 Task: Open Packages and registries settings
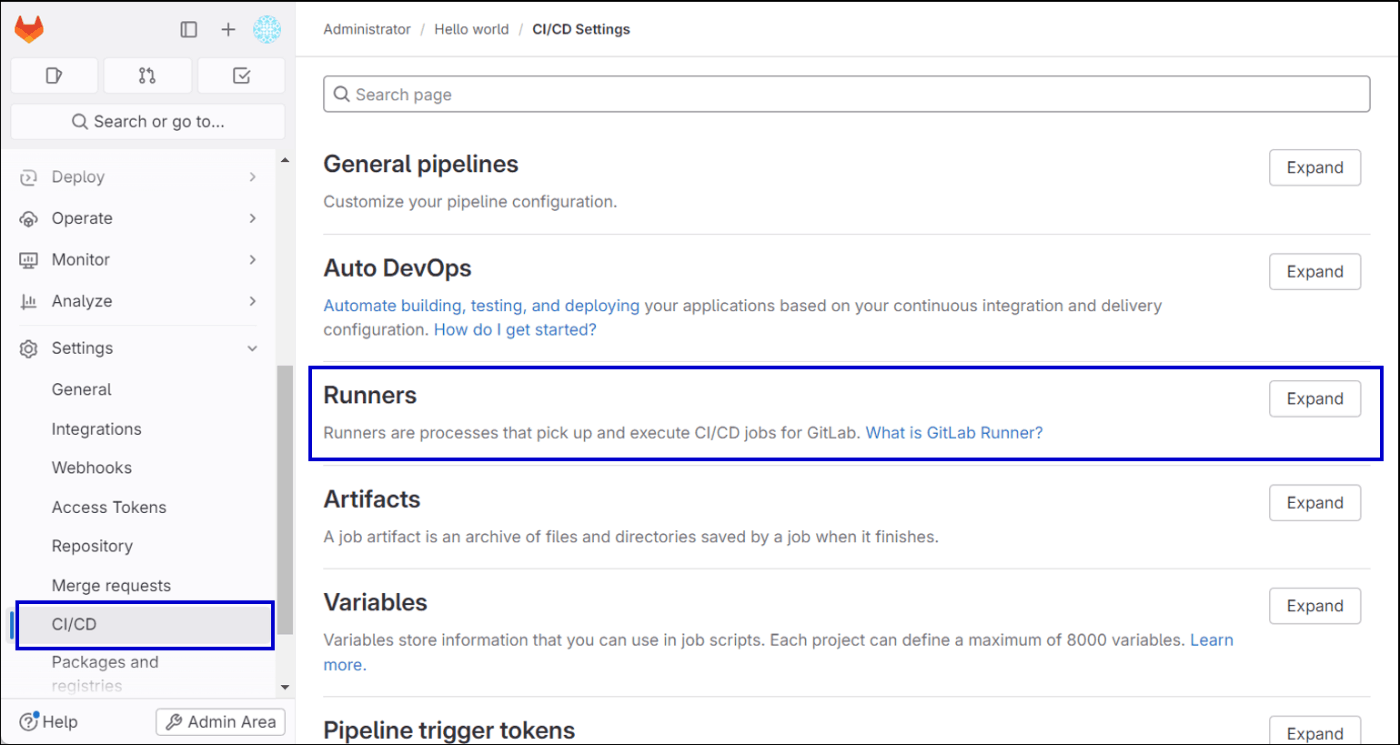tap(105, 674)
